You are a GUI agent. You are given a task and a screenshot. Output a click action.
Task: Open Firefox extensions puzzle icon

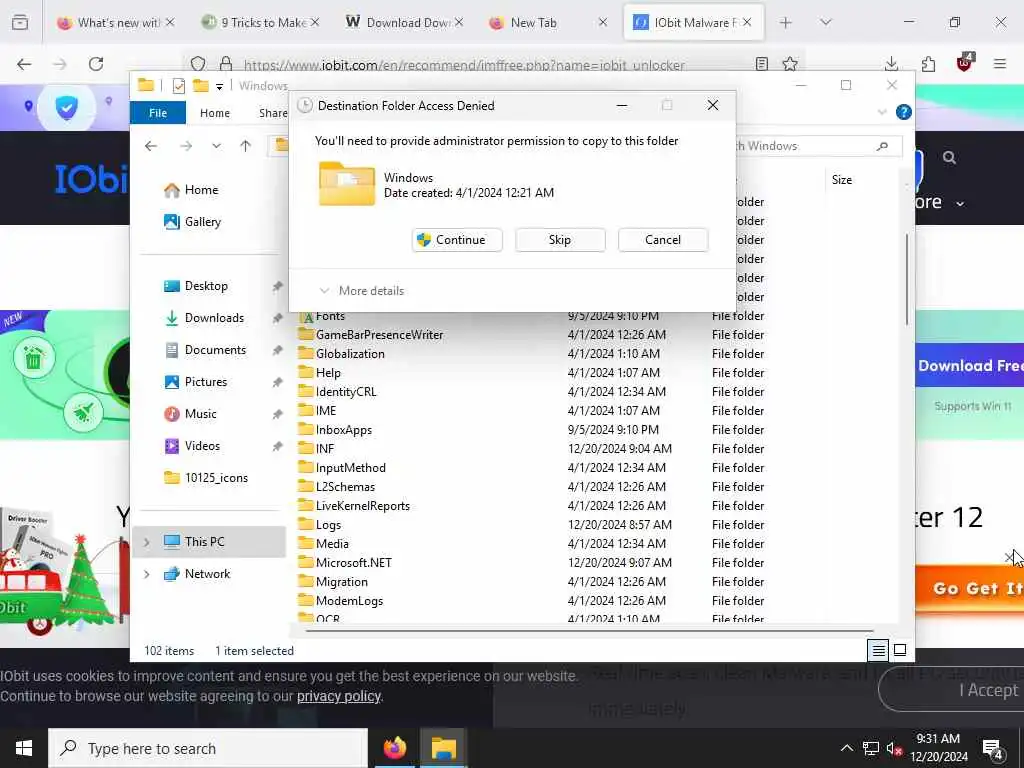(x=928, y=64)
